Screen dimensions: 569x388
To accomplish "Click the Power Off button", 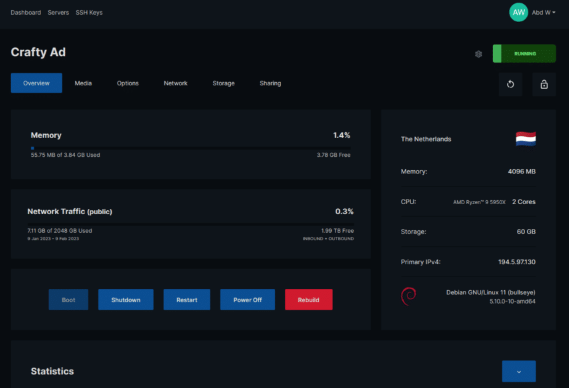I will 247,300.
